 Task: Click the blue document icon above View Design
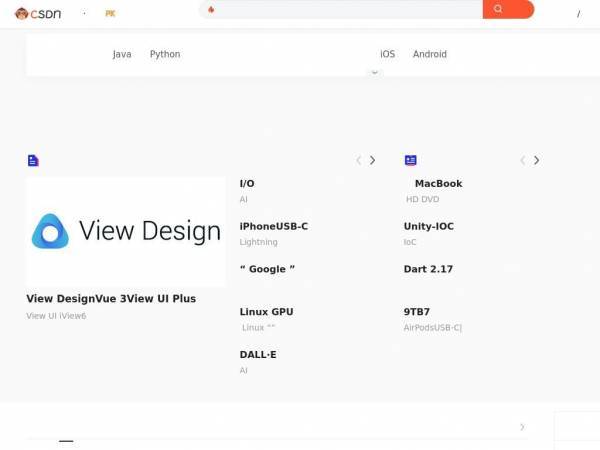tap(33, 160)
